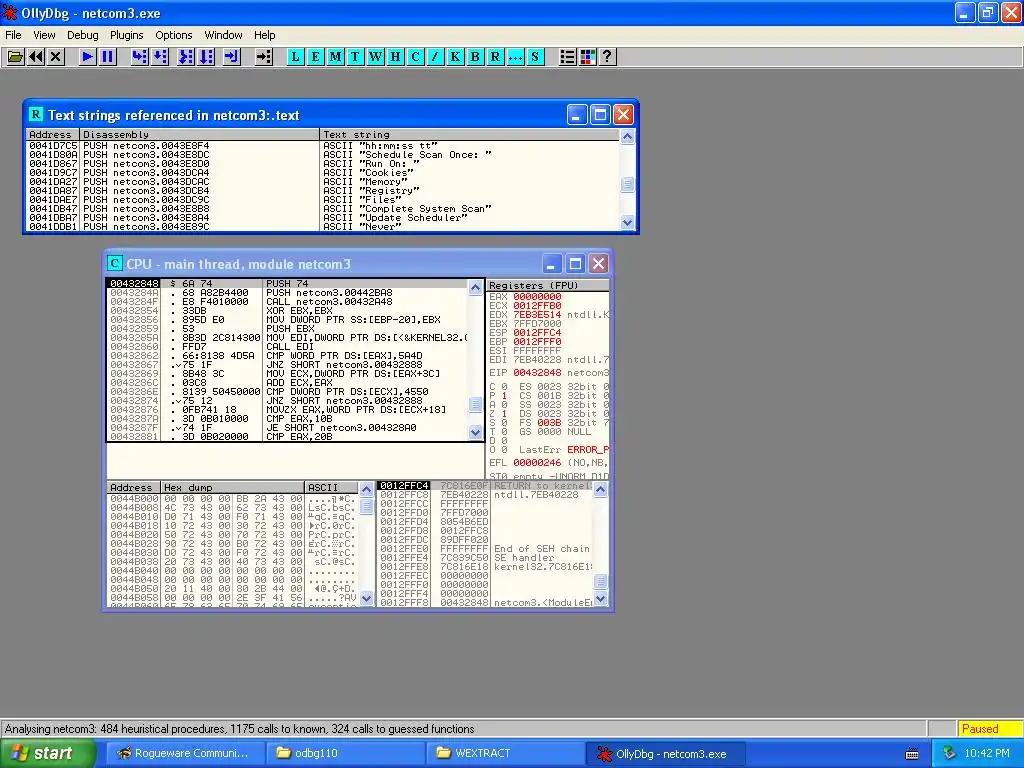Click the Step over toolbar icon
Screen dimensions: 1024x768
[x=160, y=57]
